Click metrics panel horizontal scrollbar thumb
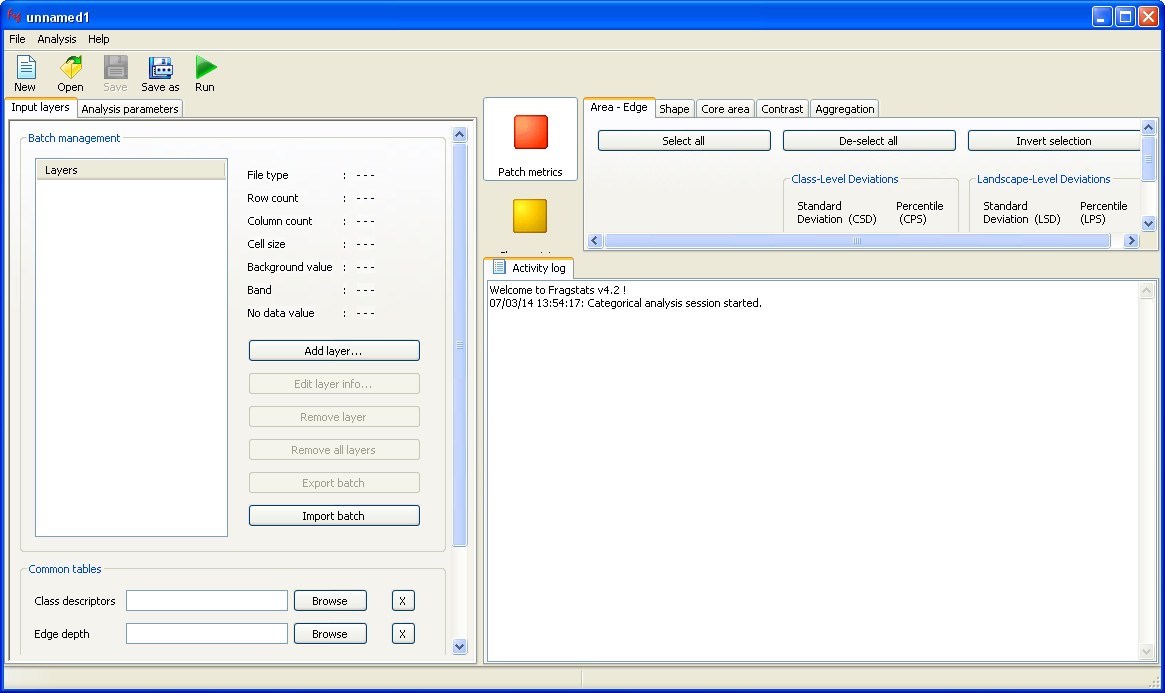Screen dimensions: 1165x693 click(x=857, y=241)
